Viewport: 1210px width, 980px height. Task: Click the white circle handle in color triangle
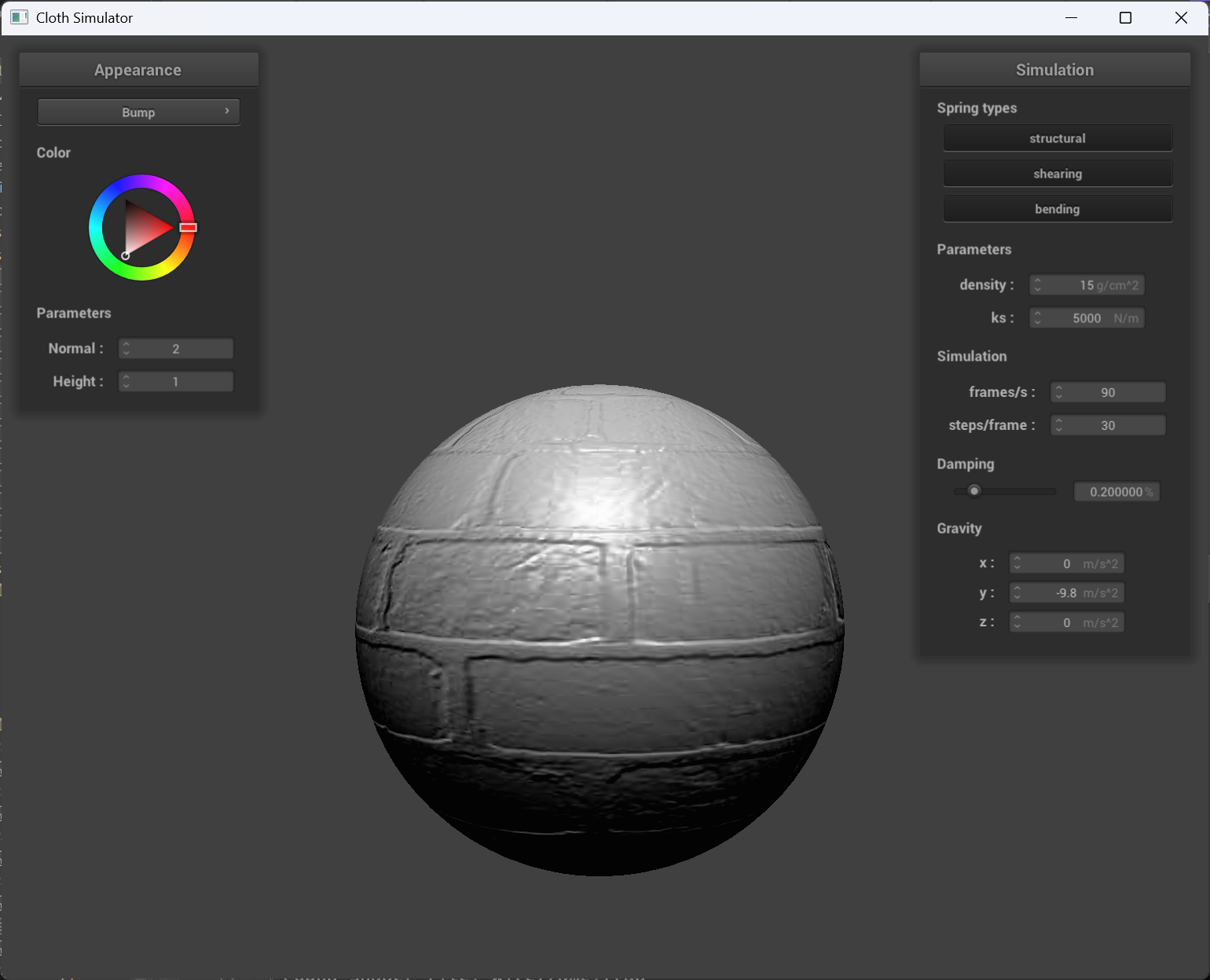[x=125, y=255]
